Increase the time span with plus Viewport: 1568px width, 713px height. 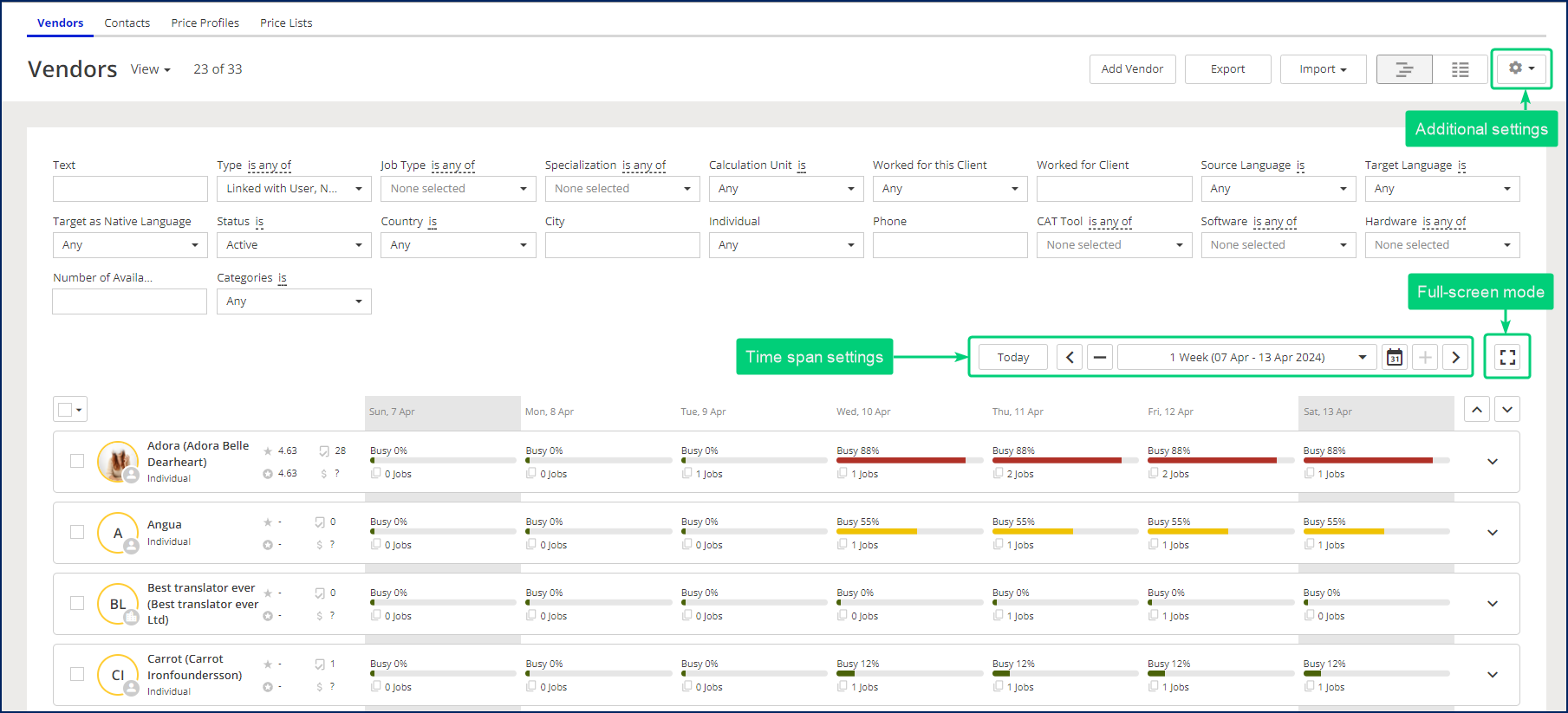1425,357
